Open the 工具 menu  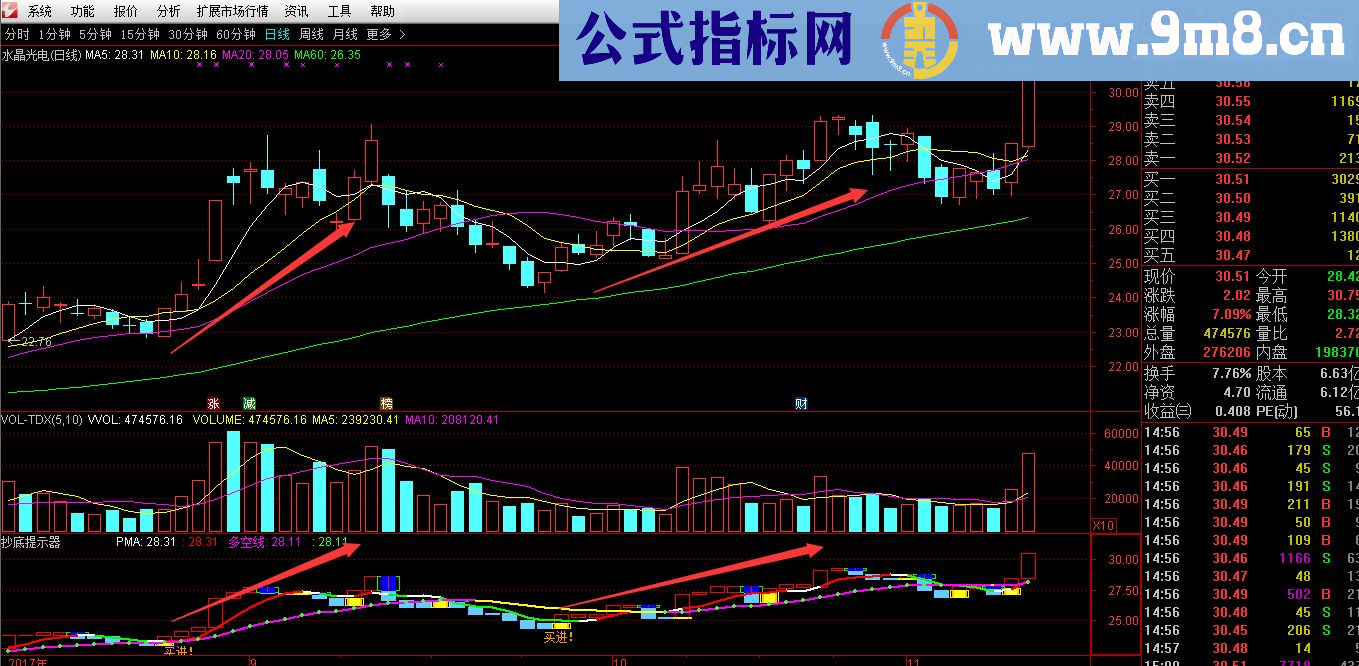(339, 10)
